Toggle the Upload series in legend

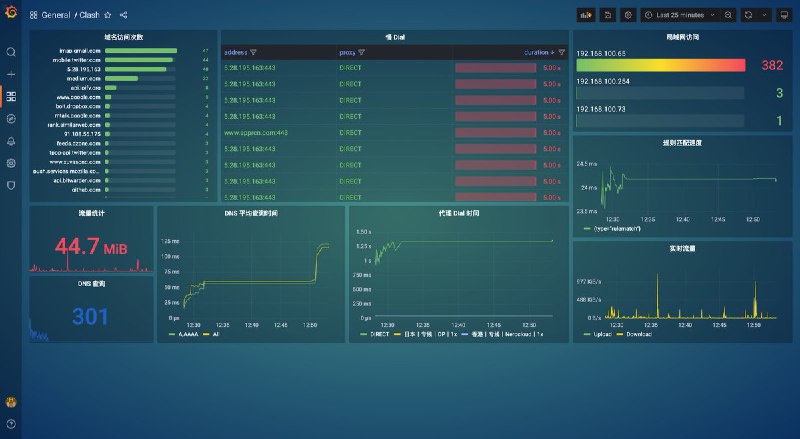click(x=600, y=334)
